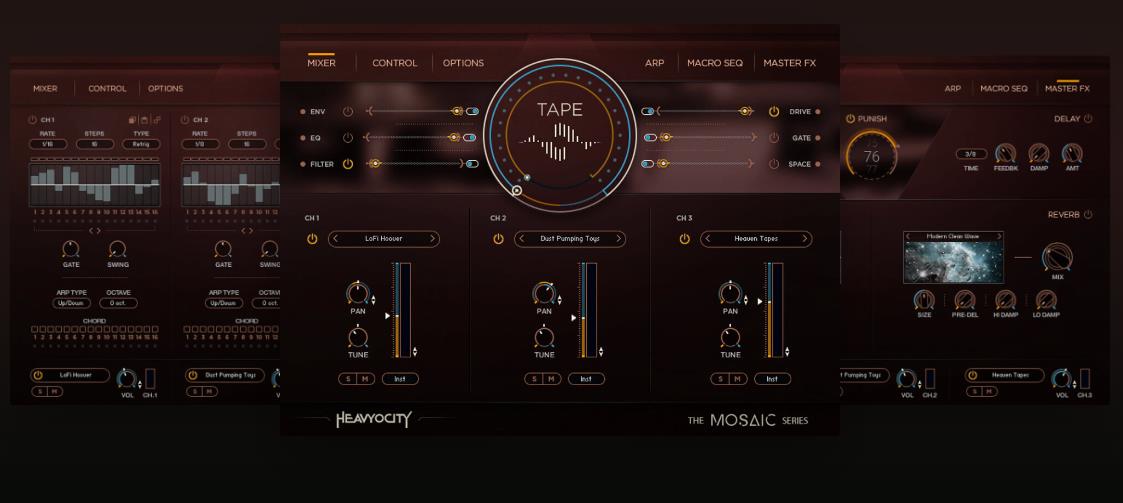
Task: Flip the ENV macro assign switch
Action: point(473,112)
